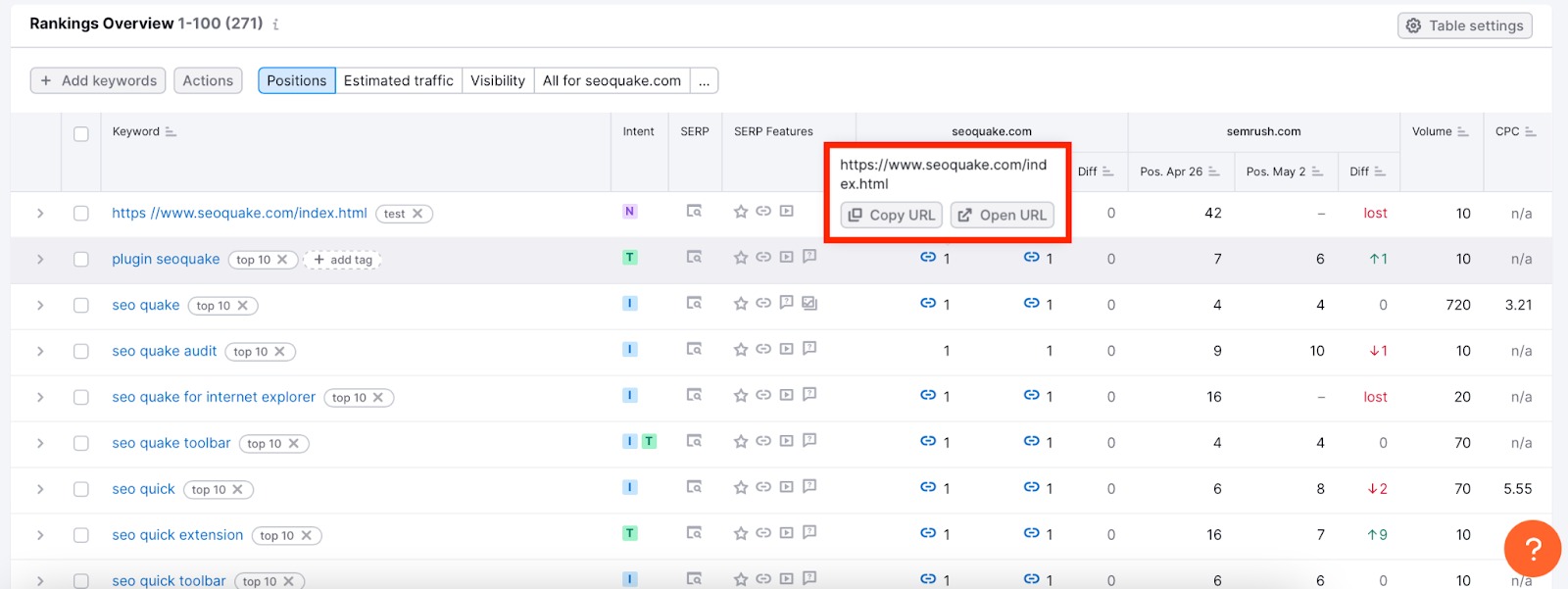Click video SERP feature icon in seo quick row
The height and width of the screenshot is (589, 1568).
coord(786,487)
